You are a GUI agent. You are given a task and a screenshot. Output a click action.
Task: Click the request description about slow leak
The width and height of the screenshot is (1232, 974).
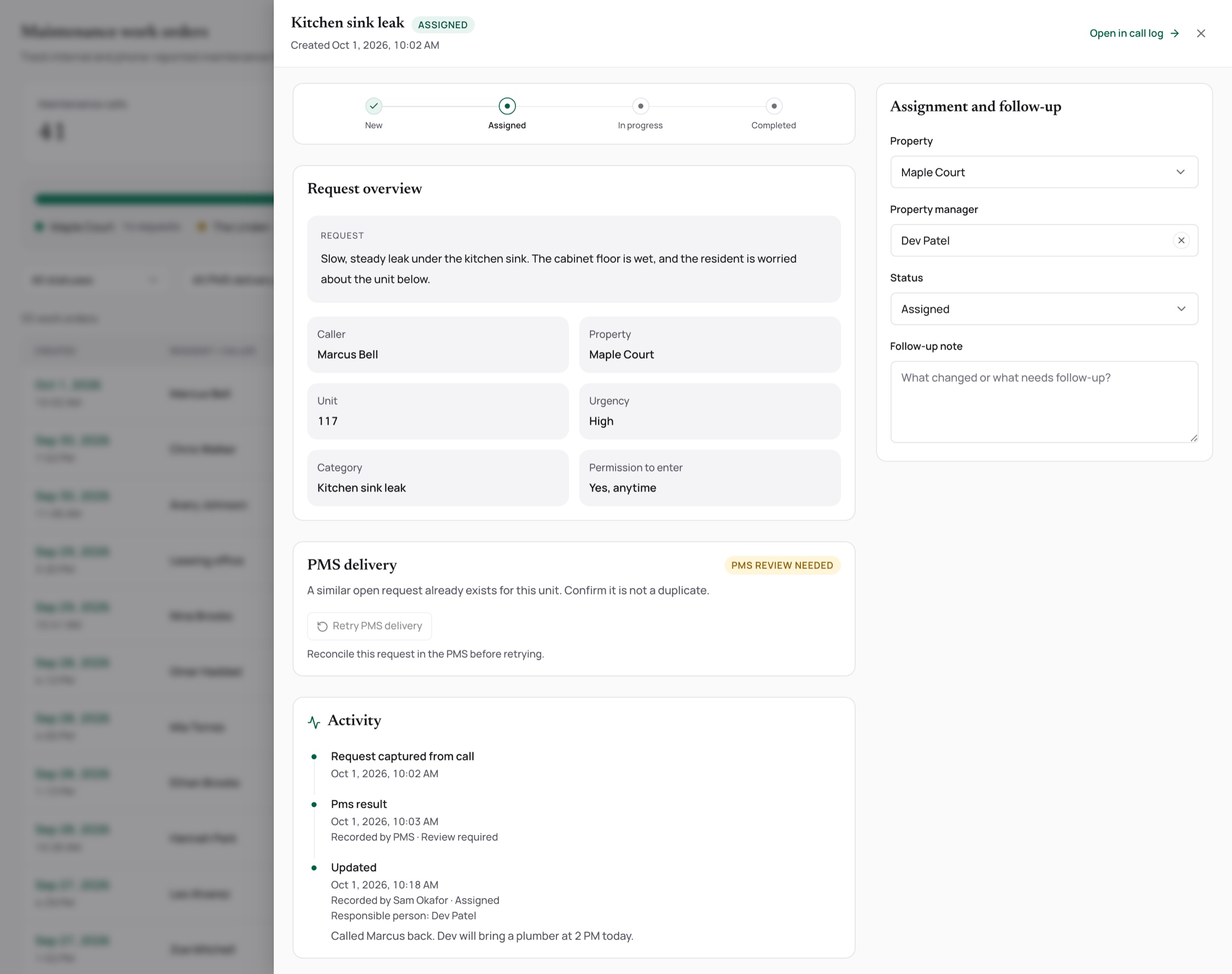coord(559,269)
